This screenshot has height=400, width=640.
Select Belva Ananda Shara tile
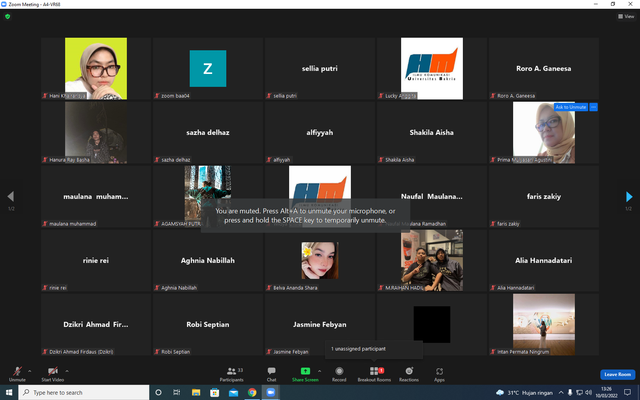coord(320,260)
